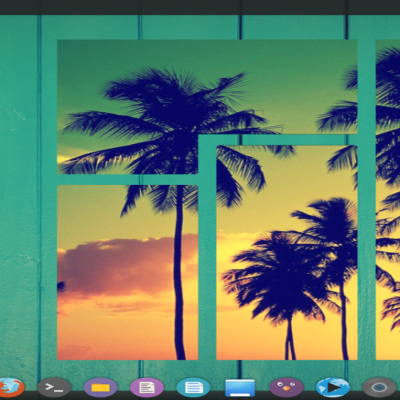Screen dimensions: 400x400
Task: Open the gray camera lens icon
Action: pos(379,388)
